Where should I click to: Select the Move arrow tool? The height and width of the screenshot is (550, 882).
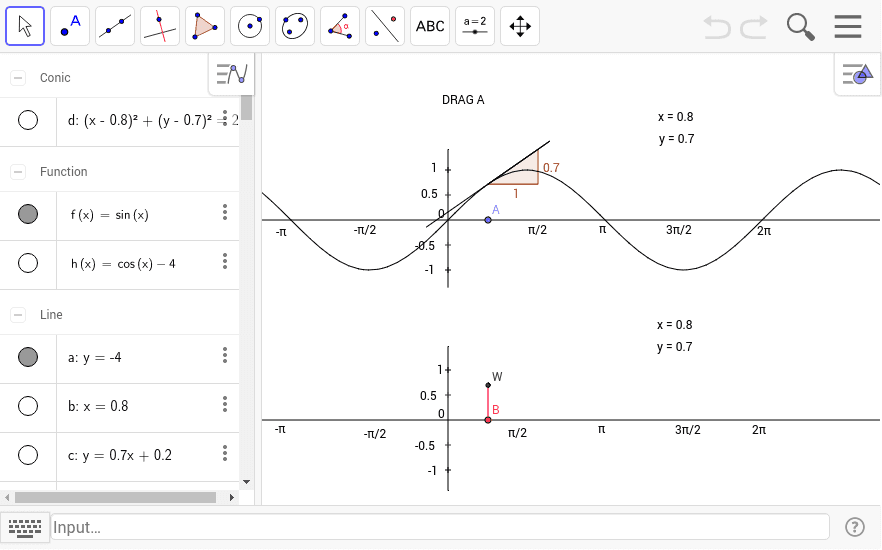pos(25,26)
